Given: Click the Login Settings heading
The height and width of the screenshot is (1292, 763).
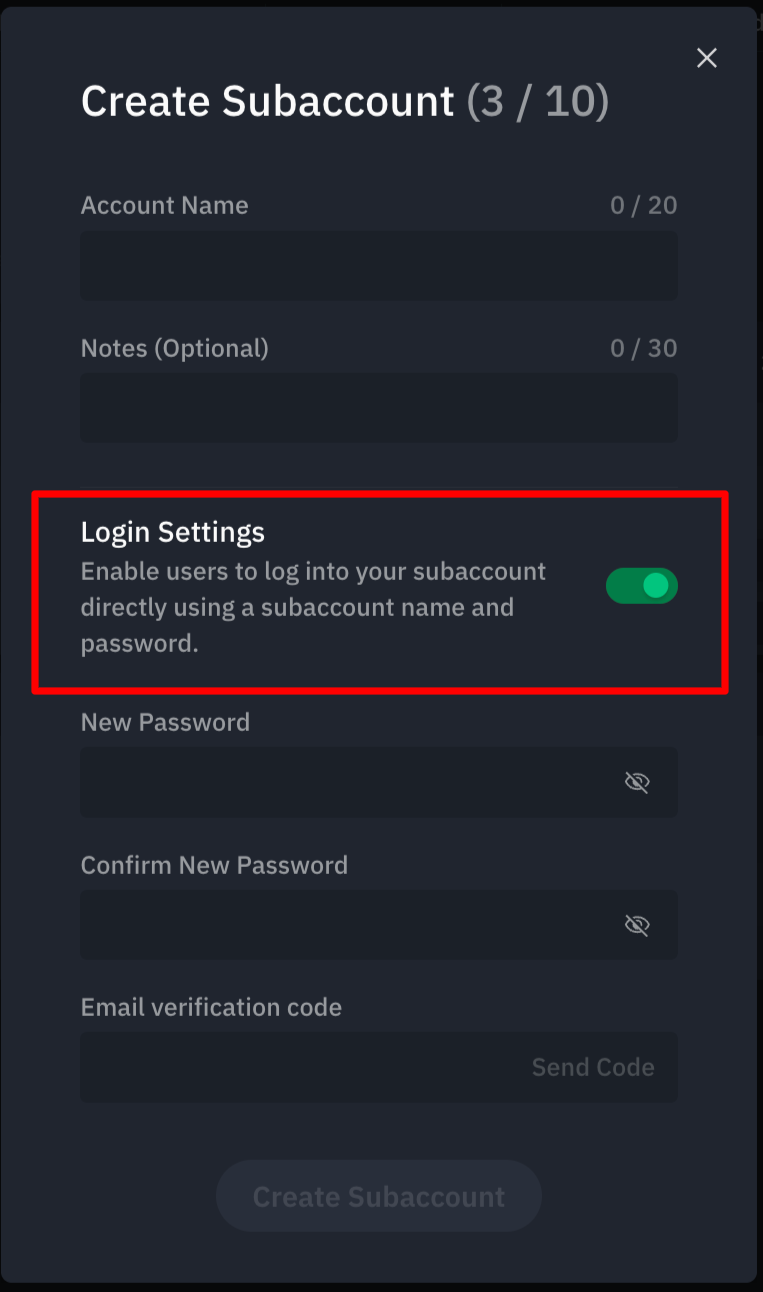Looking at the screenshot, I should point(173,532).
